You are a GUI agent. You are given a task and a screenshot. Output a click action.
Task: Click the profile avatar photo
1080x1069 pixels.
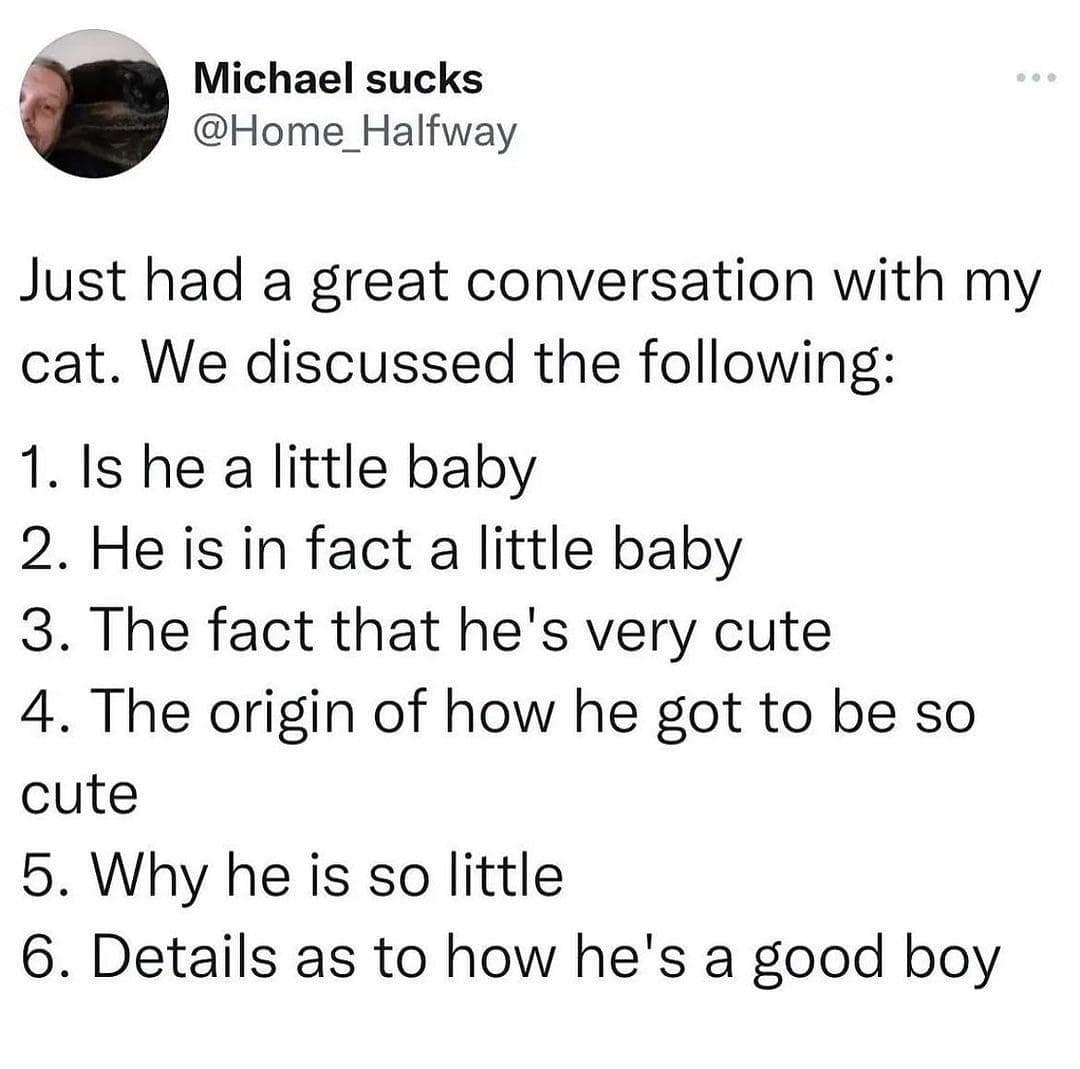point(94,103)
